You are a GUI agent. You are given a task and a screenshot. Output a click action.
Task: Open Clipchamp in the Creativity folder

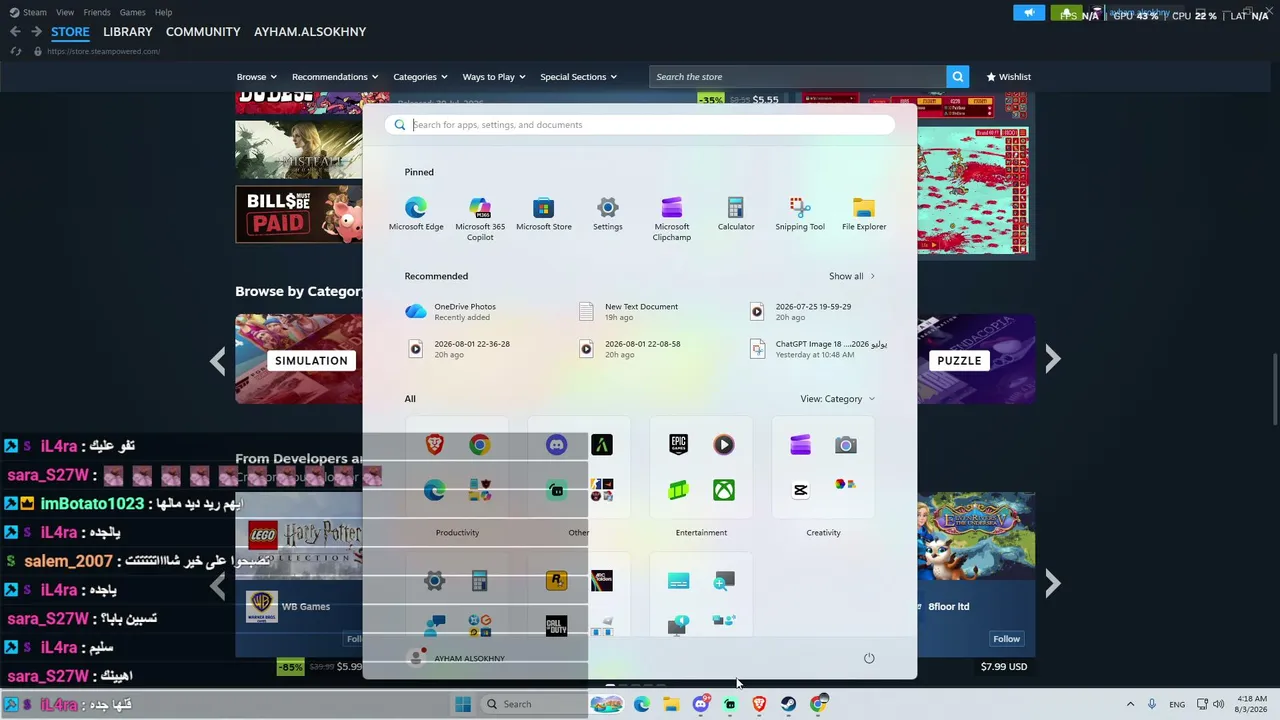(x=800, y=445)
